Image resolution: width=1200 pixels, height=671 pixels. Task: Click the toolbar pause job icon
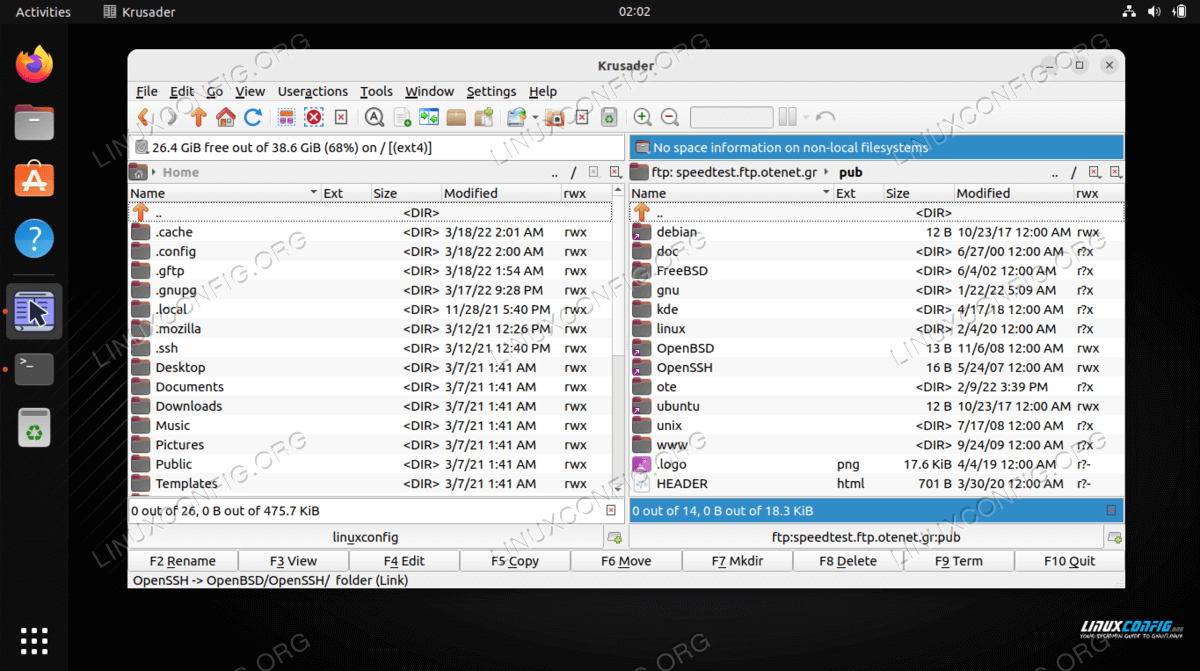click(787, 118)
